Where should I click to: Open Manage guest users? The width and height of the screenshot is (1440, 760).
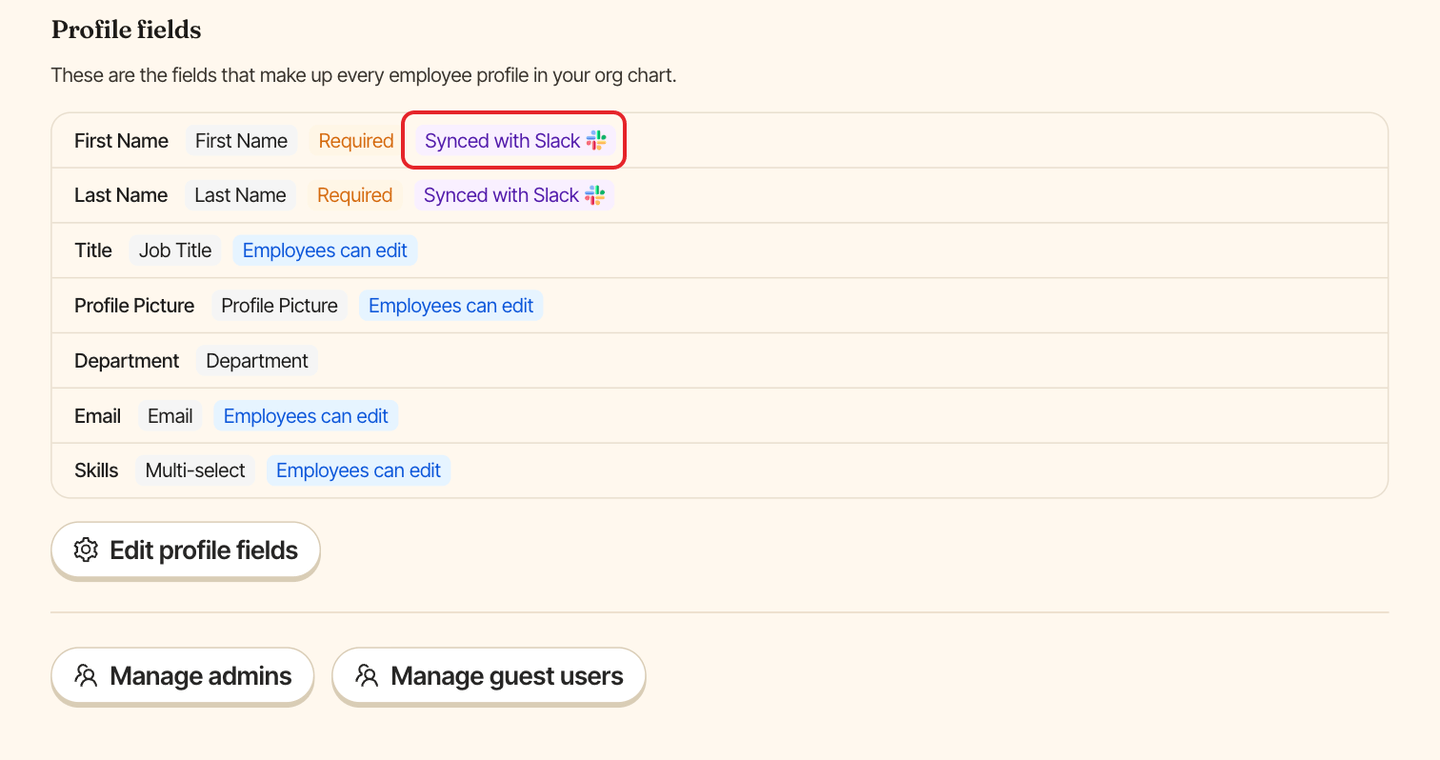pos(488,676)
